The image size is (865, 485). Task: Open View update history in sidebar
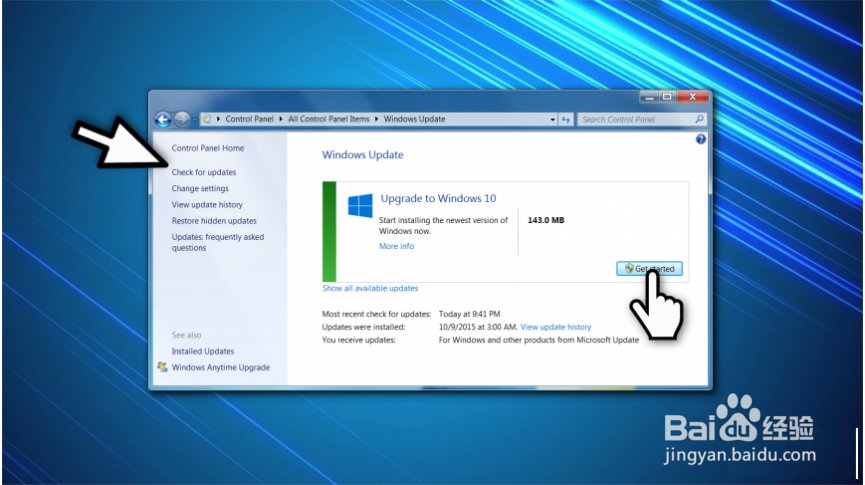point(207,204)
